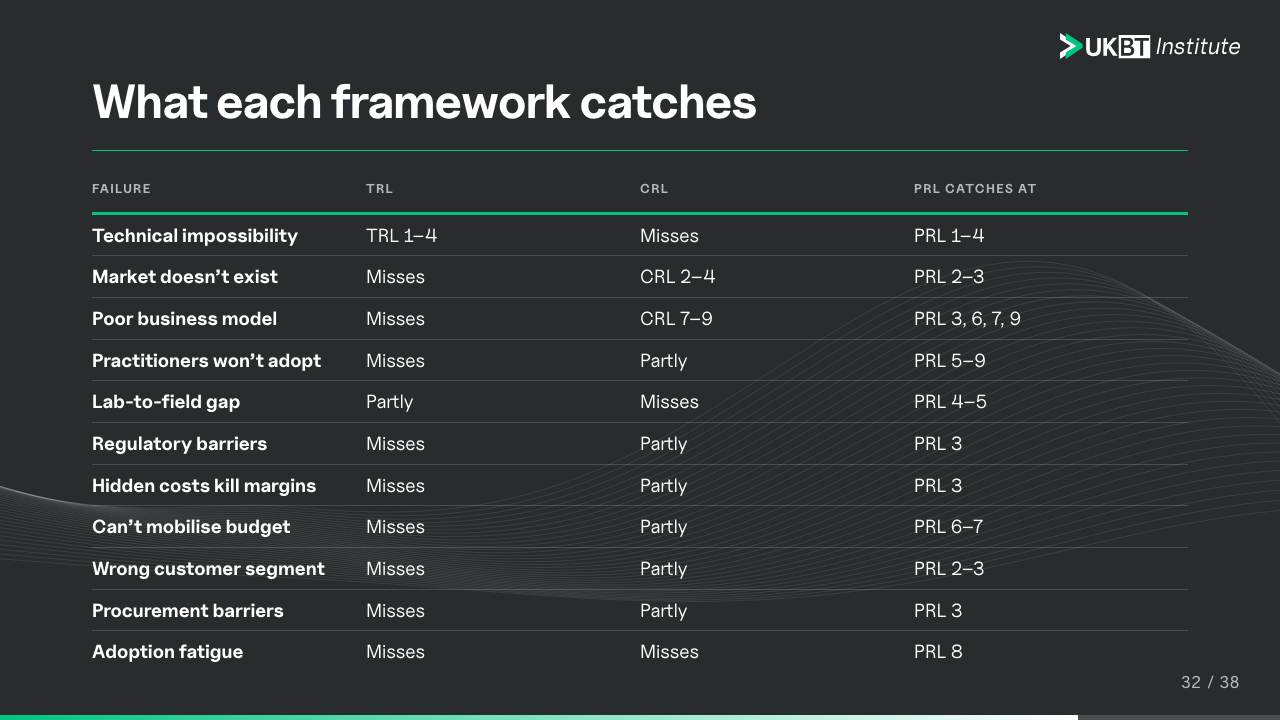Click the CRL column header
The width and height of the screenshot is (1280, 720).
click(654, 189)
